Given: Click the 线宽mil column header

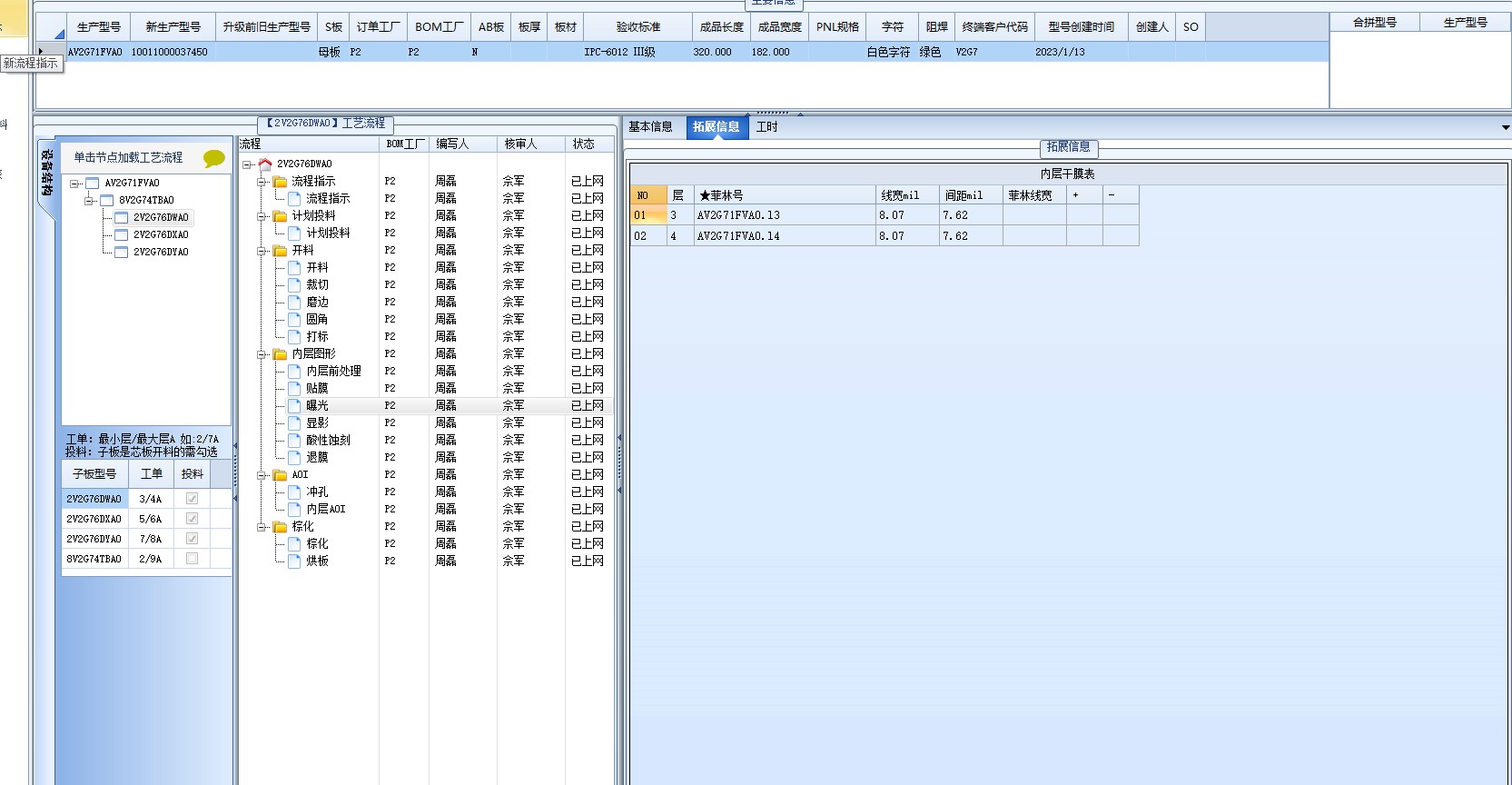Looking at the screenshot, I should tap(907, 195).
